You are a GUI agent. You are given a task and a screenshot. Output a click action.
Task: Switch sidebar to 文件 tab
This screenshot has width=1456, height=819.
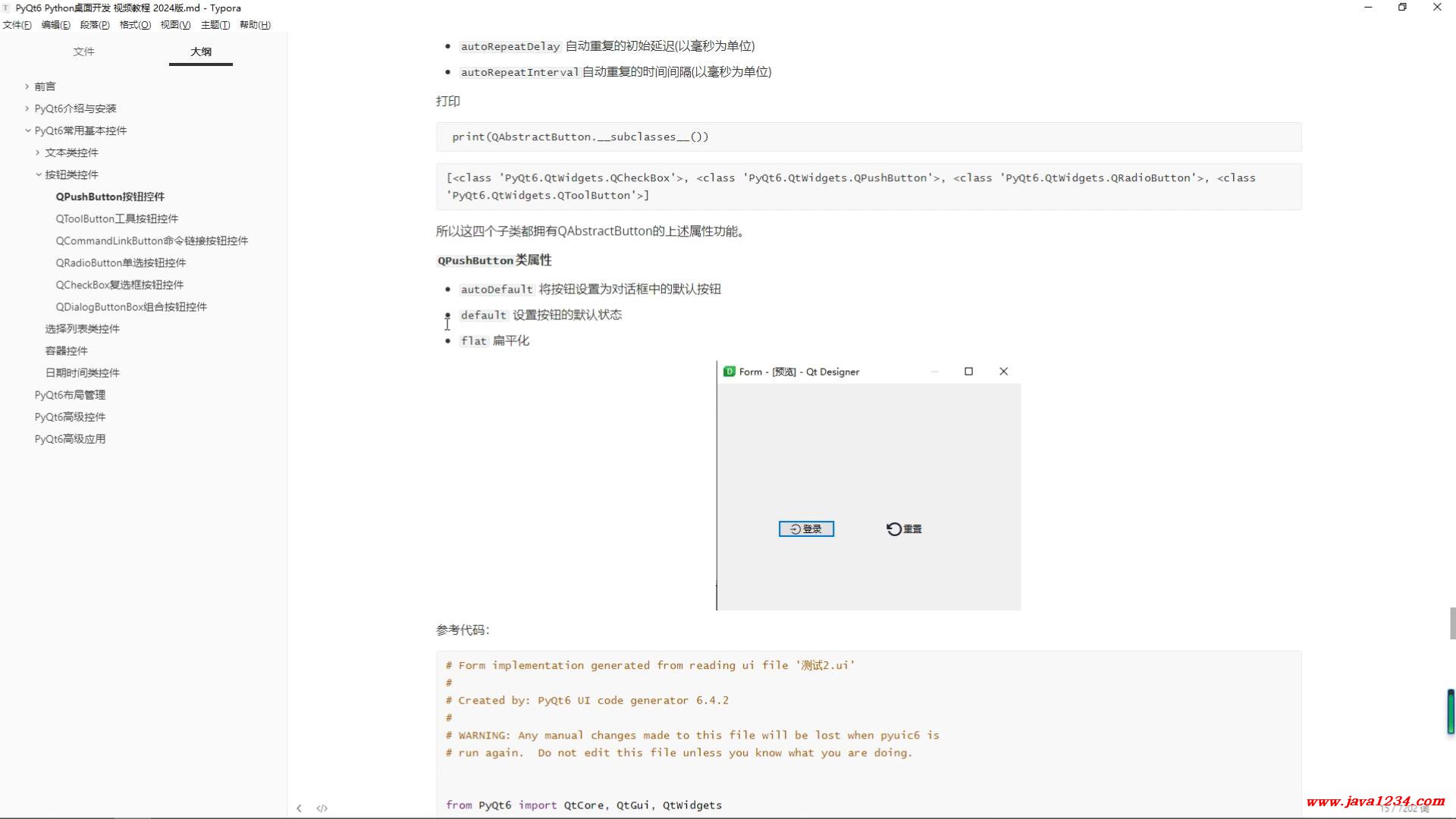click(x=83, y=52)
